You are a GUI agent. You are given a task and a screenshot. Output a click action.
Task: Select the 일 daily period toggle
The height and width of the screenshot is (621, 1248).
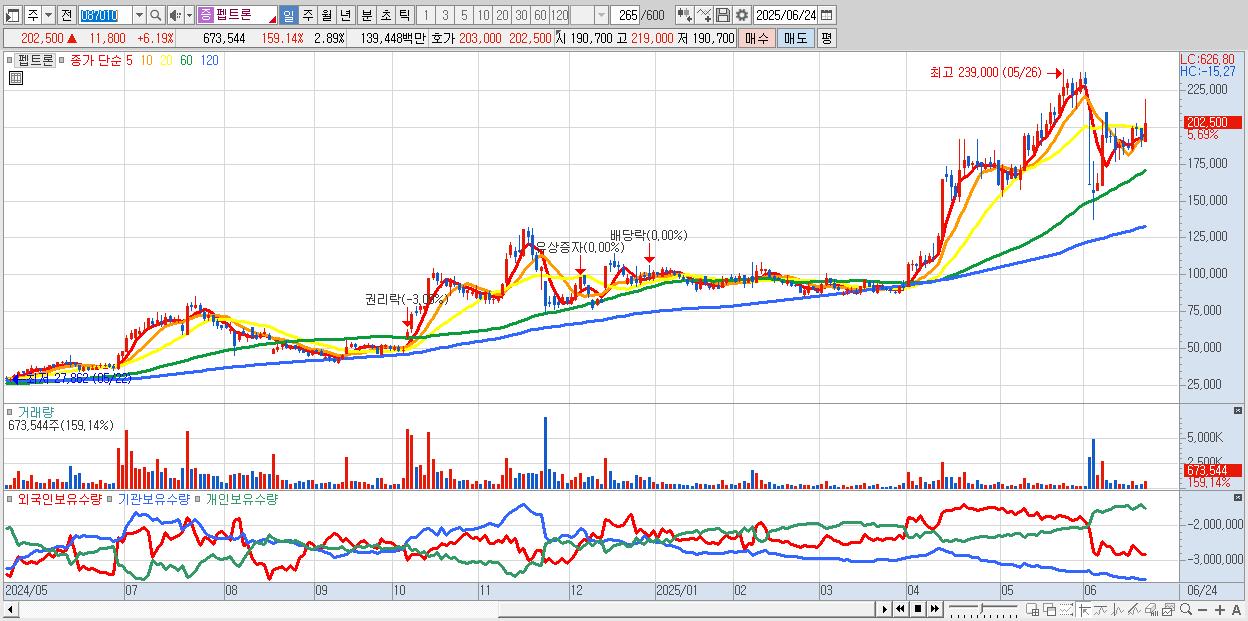[288, 15]
